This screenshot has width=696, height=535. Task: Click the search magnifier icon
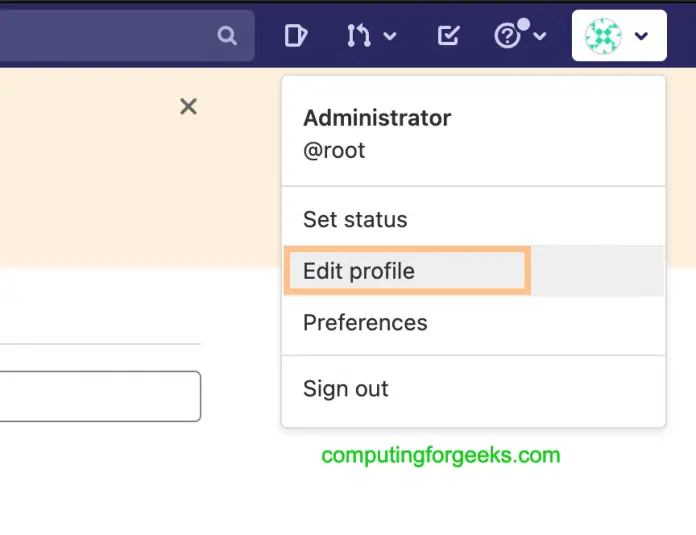click(227, 36)
